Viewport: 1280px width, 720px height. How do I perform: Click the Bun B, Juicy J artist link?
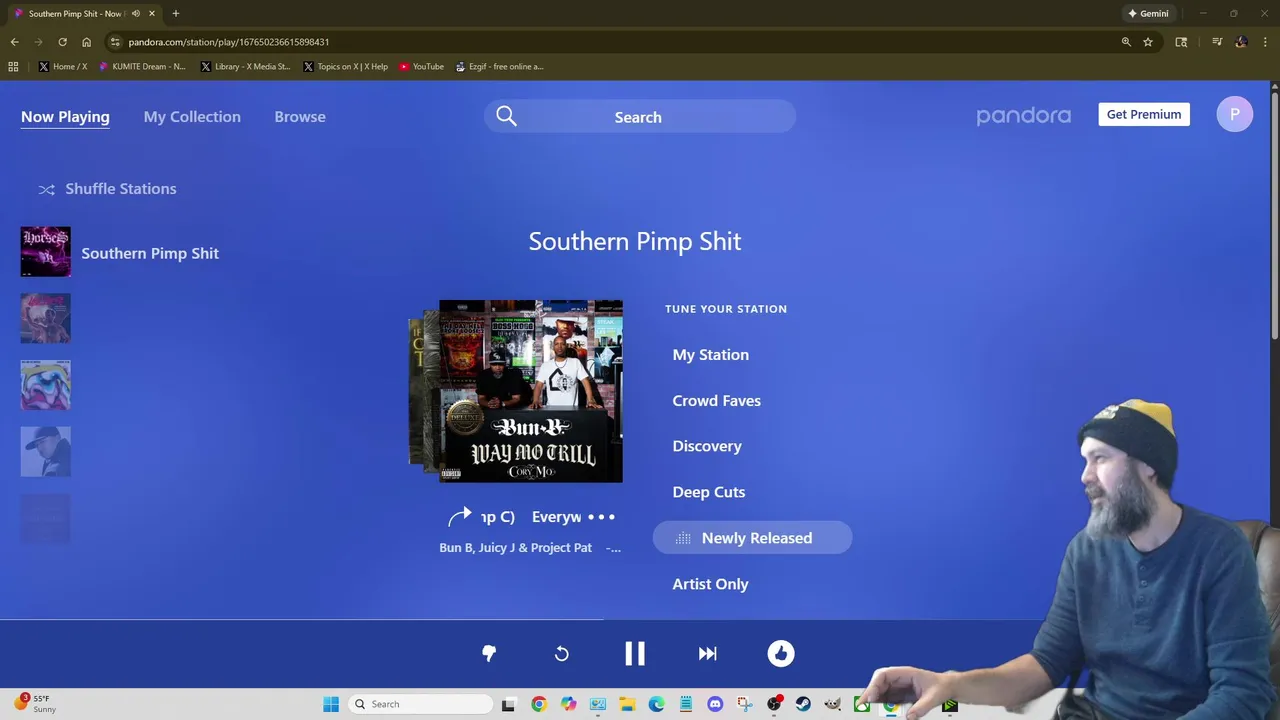[x=516, y=548]
